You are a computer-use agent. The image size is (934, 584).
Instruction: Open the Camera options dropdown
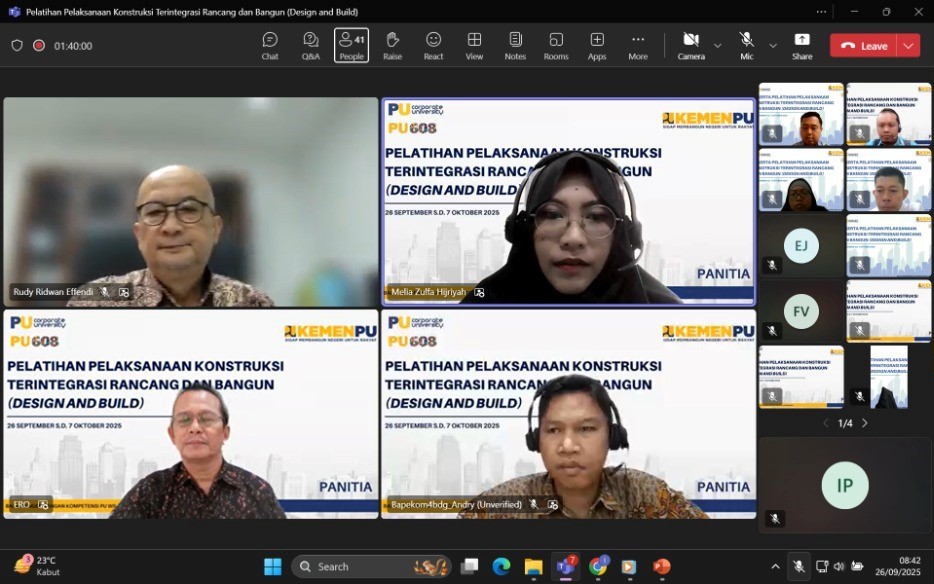coord(717,44)
